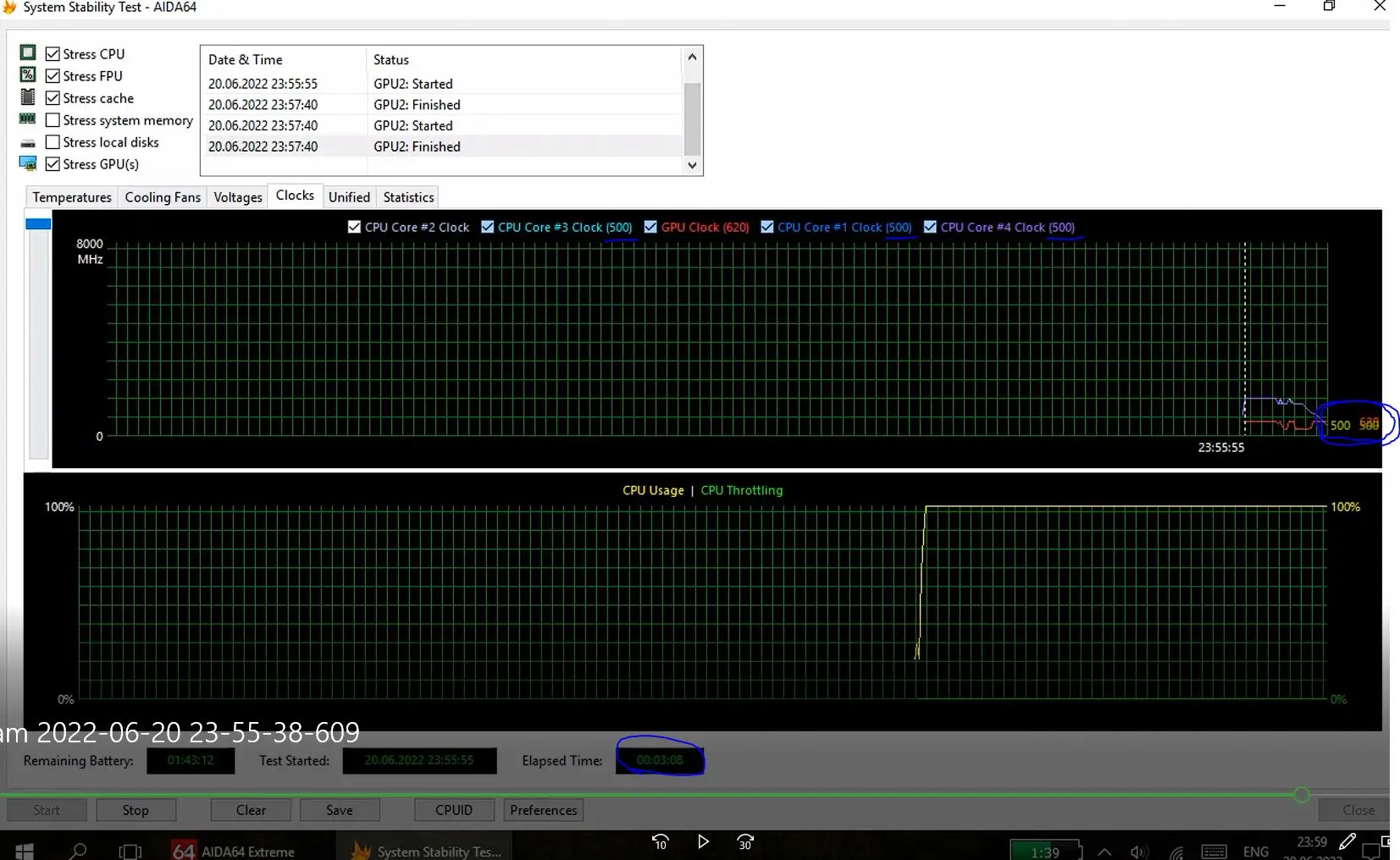Skip forward 30 seconds in video

(x=745, y=841)
